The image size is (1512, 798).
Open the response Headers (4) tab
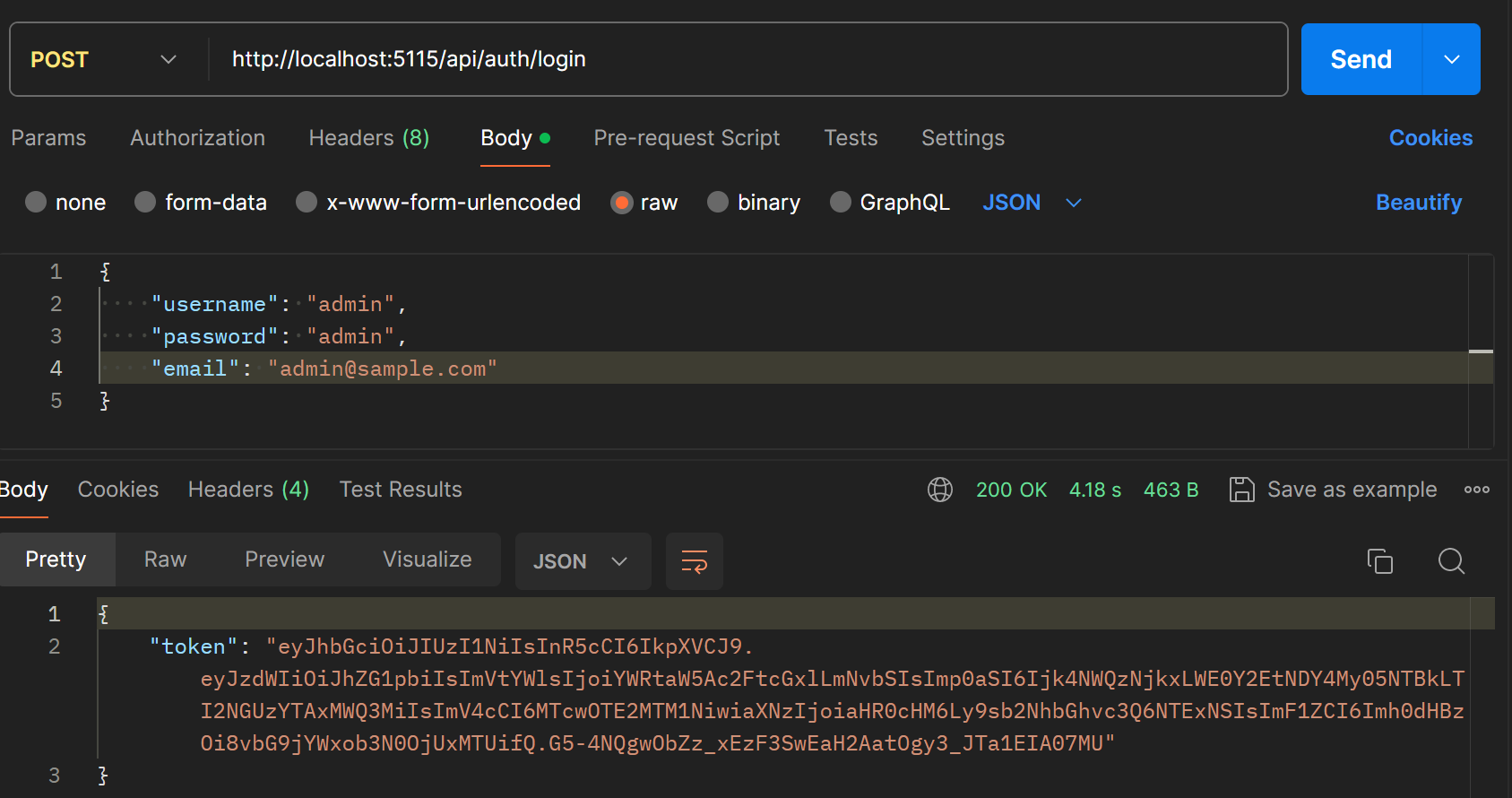pos(248,490)
